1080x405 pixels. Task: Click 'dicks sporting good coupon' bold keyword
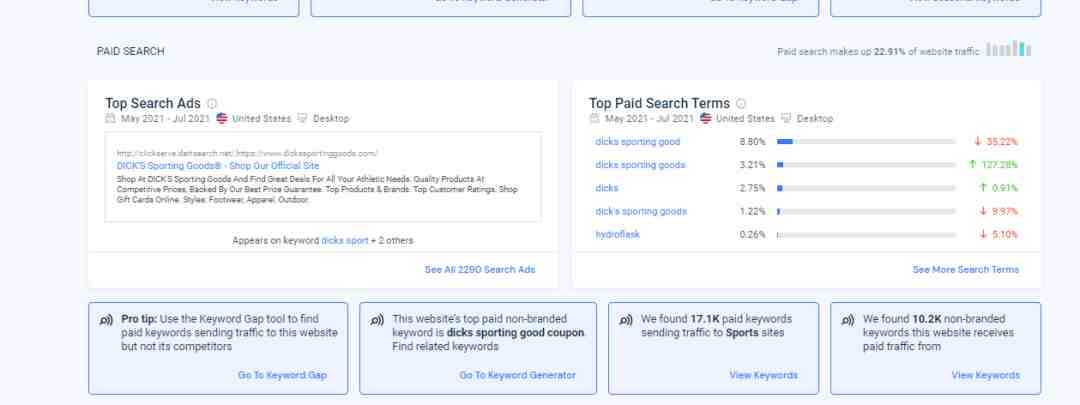515,333
